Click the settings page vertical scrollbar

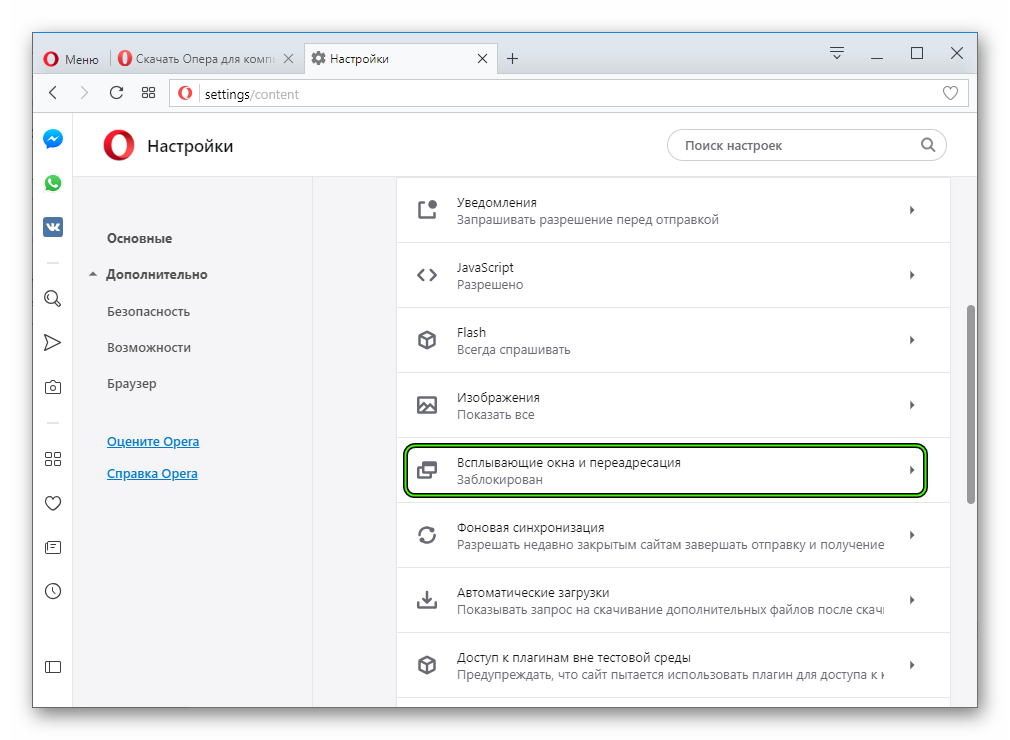(x=971, y=404)
